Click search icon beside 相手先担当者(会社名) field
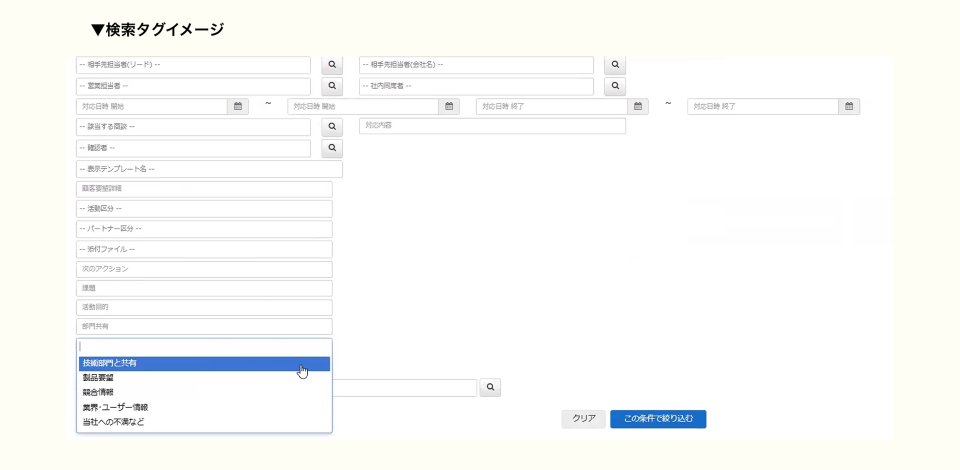 [x=615, y=65]
